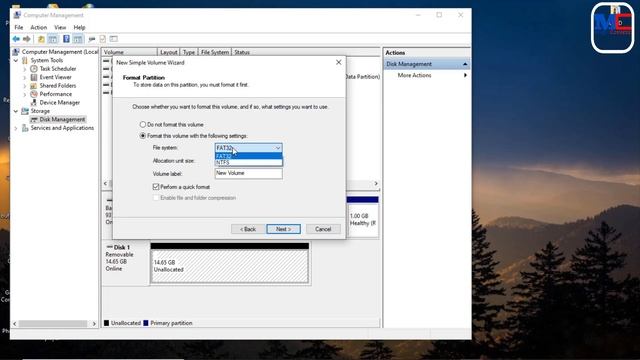Screen dimensions: 640x360
Task: Open the File menu
Action: point(19,27)
